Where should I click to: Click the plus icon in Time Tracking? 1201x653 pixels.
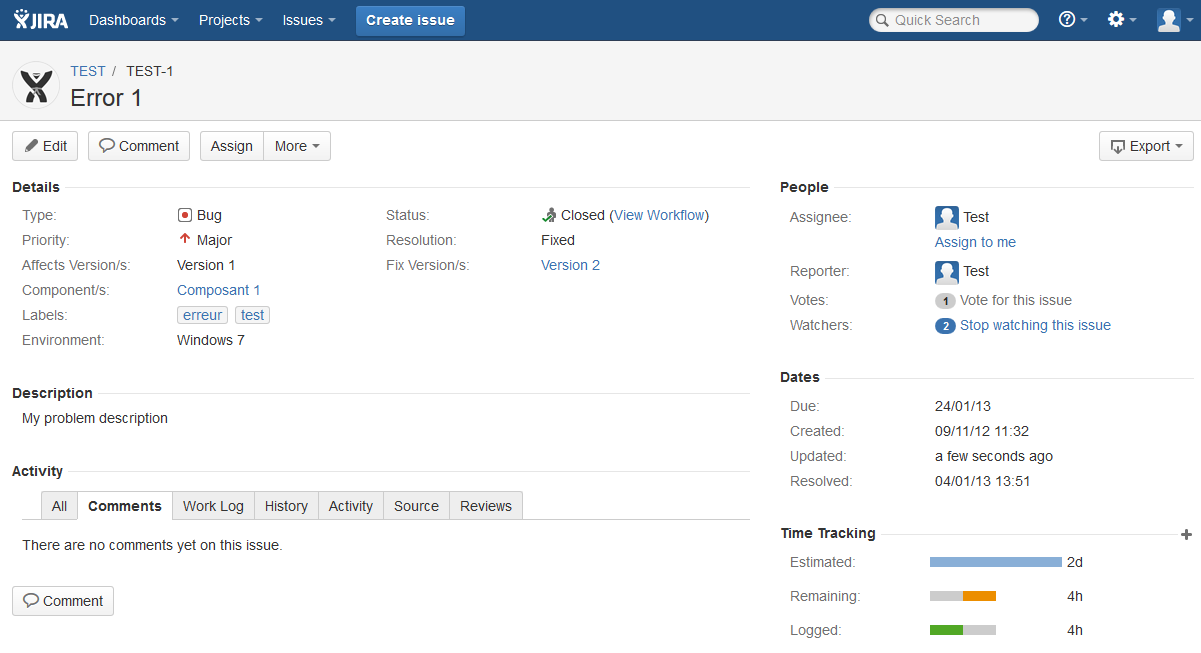tap(1187, 534)
